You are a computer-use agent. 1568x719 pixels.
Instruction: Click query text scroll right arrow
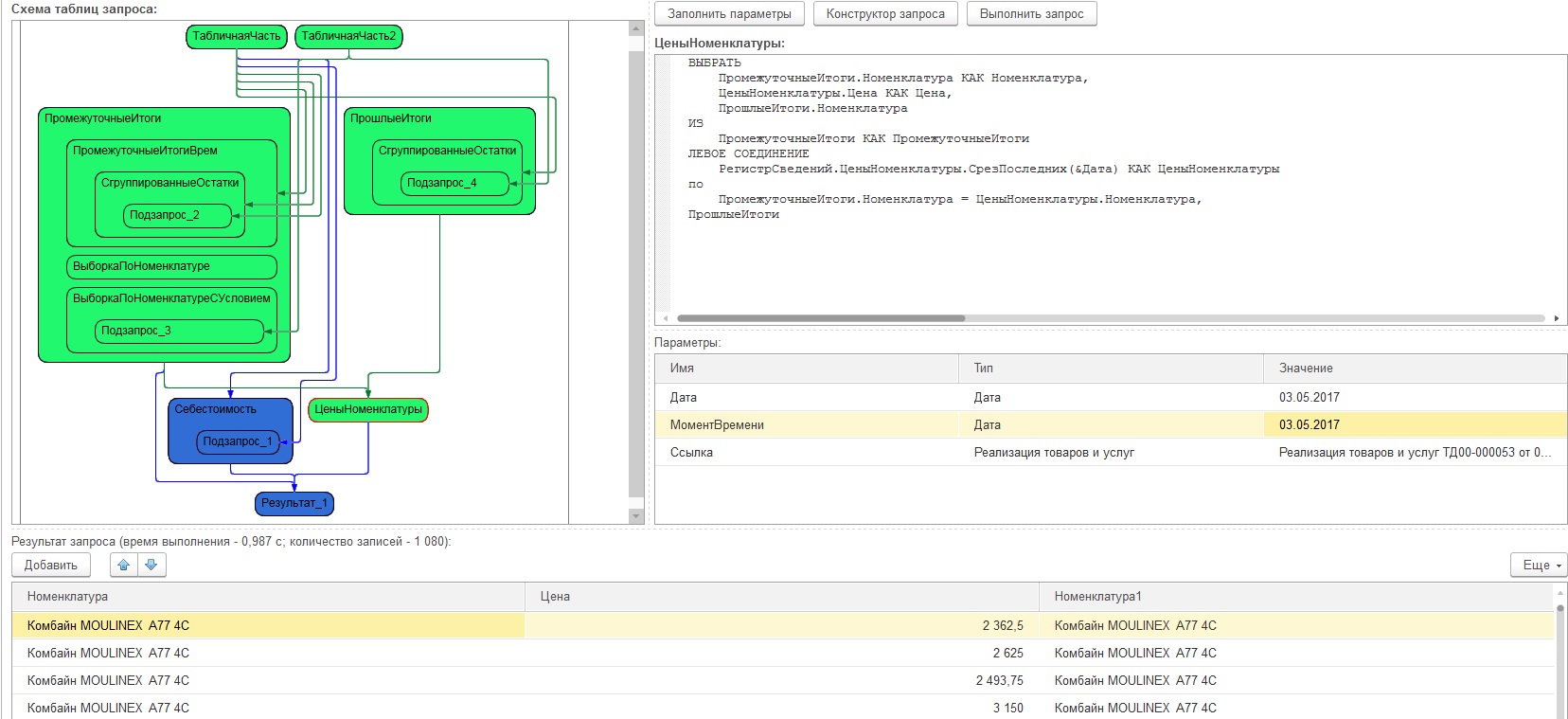click(1557, 318)
